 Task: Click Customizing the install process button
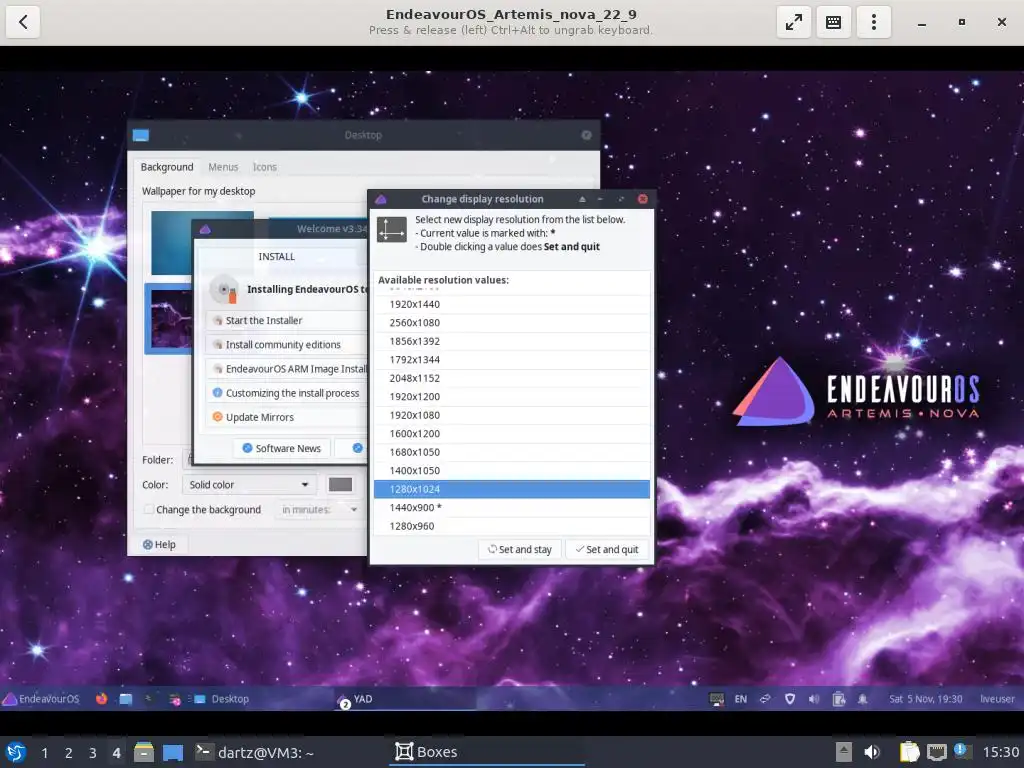tap(286, 393)
